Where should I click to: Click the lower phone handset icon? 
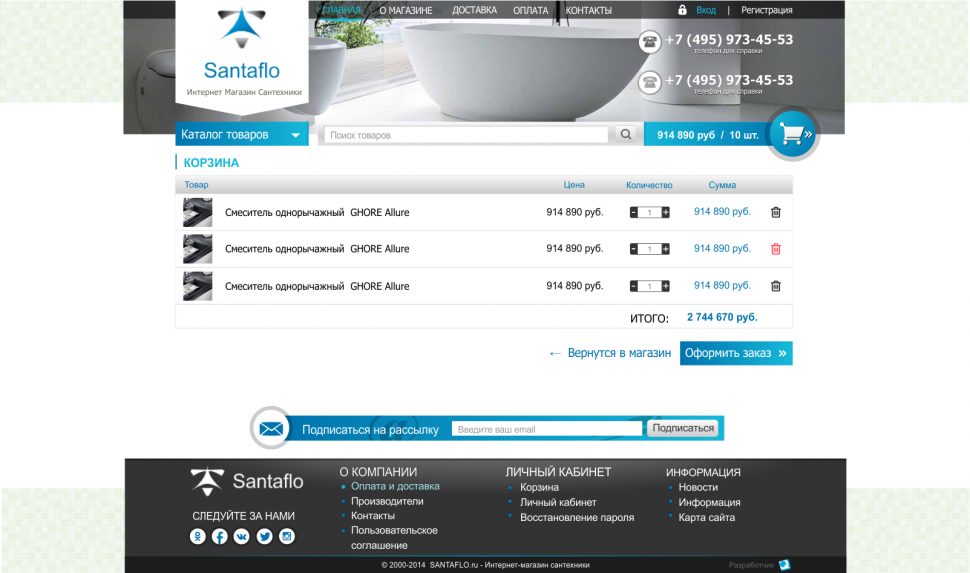click(x=650, y=82)
